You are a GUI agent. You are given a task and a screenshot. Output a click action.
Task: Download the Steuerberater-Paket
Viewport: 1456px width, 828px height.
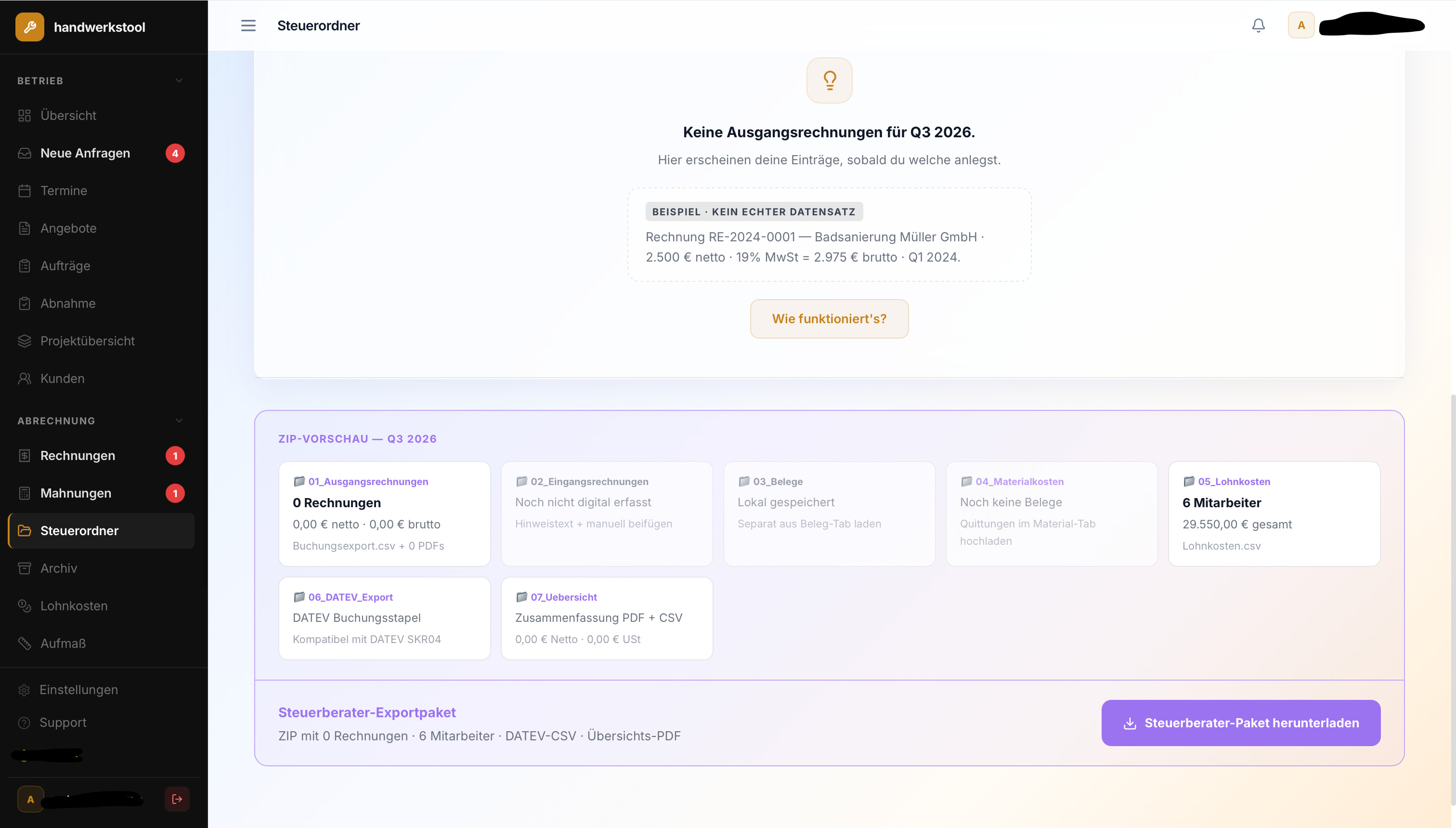point(1241,723)
